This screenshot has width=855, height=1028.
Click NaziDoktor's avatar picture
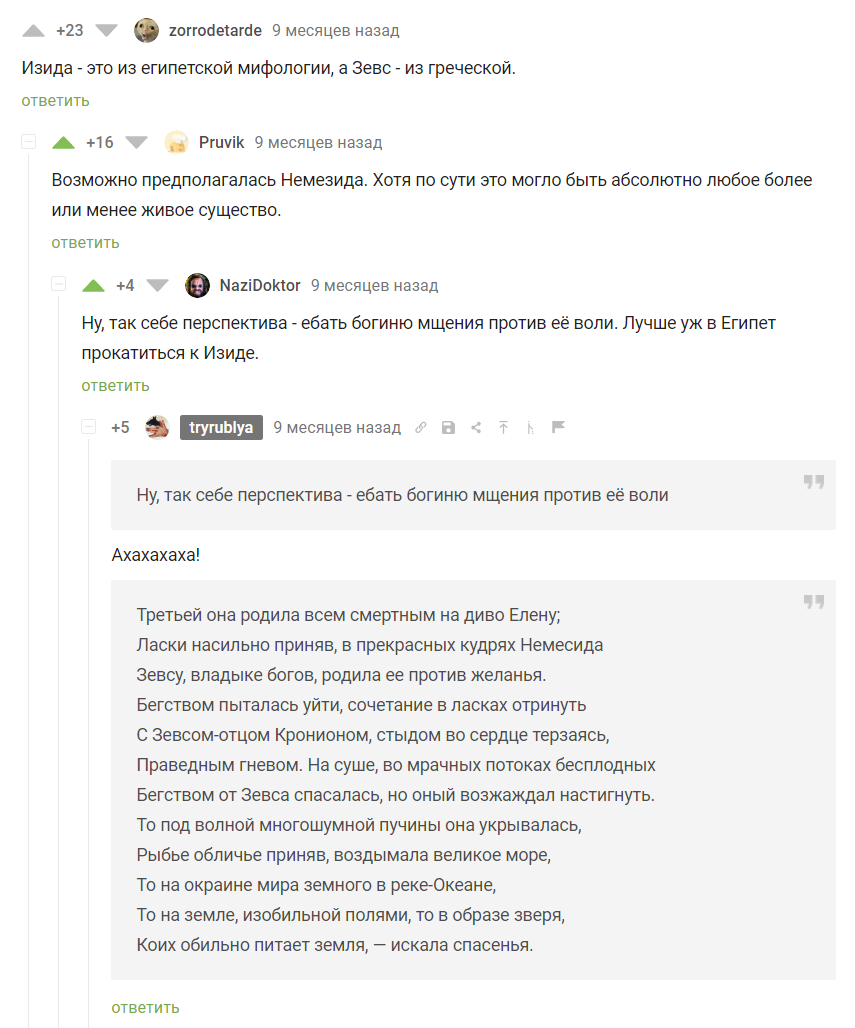(198, 286)
